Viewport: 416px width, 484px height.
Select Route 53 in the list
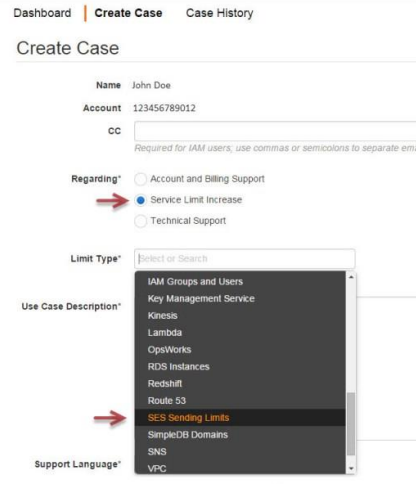tap(240, 401)
